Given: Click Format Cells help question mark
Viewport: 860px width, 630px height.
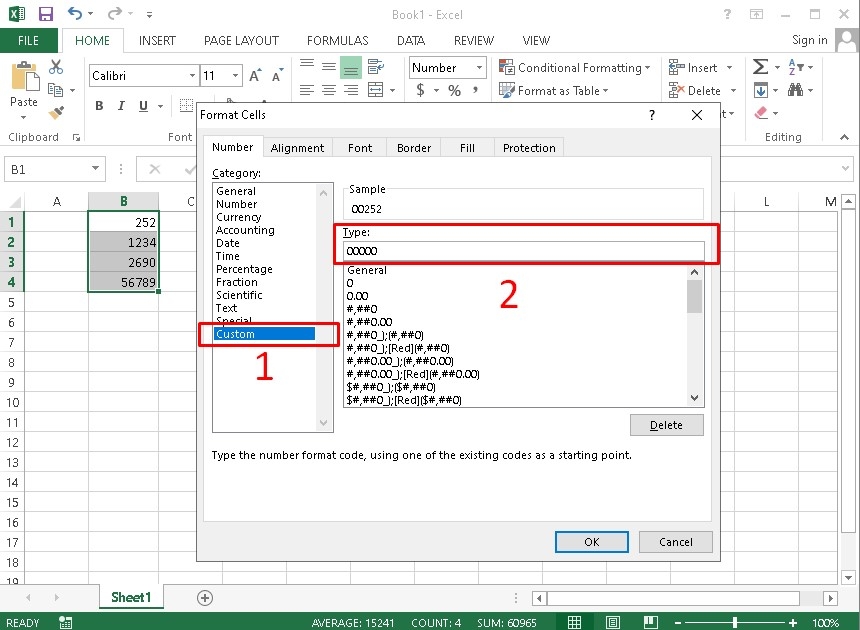Looking at the screenshot, I should pos(652,115).
